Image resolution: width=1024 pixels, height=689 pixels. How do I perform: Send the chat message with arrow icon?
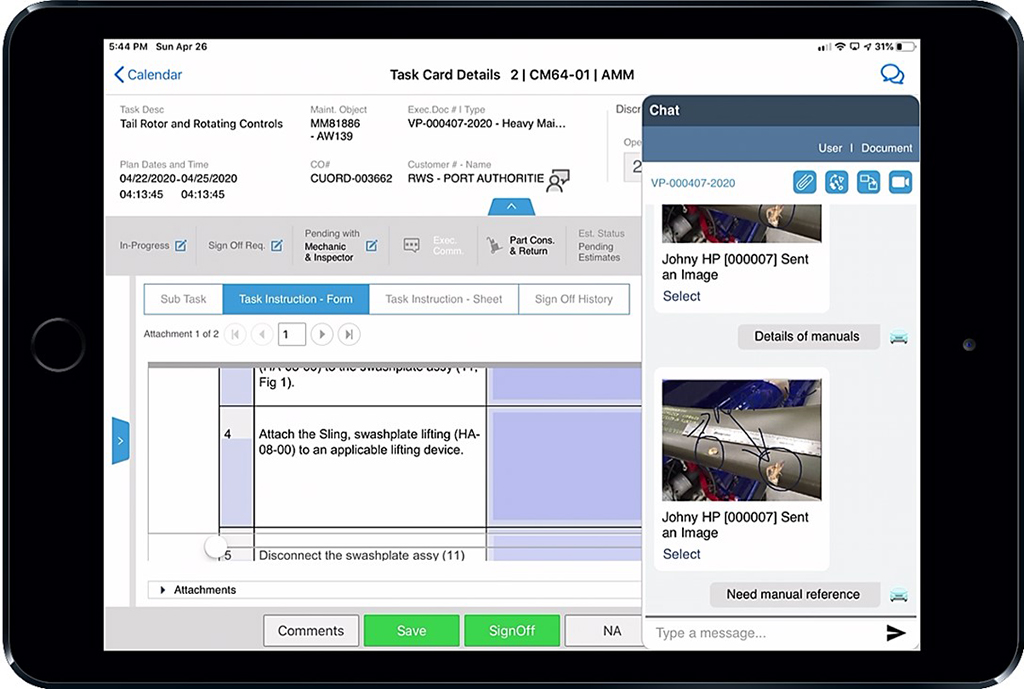coord(896,632)
